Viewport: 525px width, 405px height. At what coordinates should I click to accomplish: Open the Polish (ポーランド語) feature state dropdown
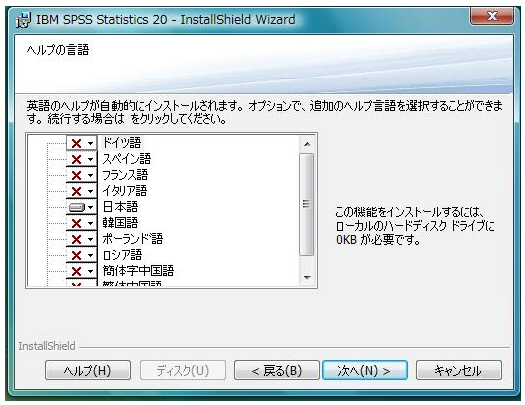[81, 239]
